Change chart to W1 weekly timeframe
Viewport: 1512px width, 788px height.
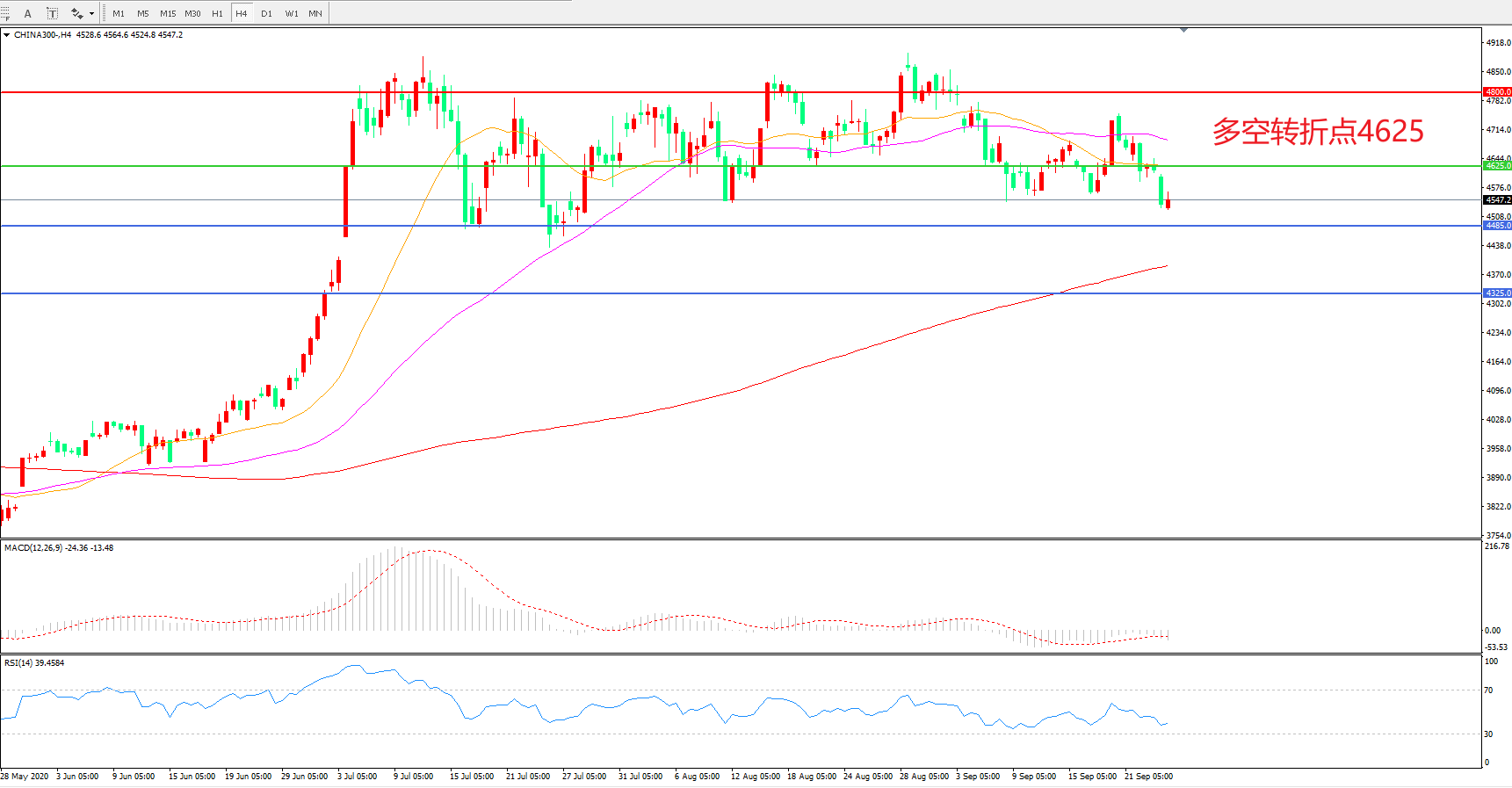pos(291,13)
